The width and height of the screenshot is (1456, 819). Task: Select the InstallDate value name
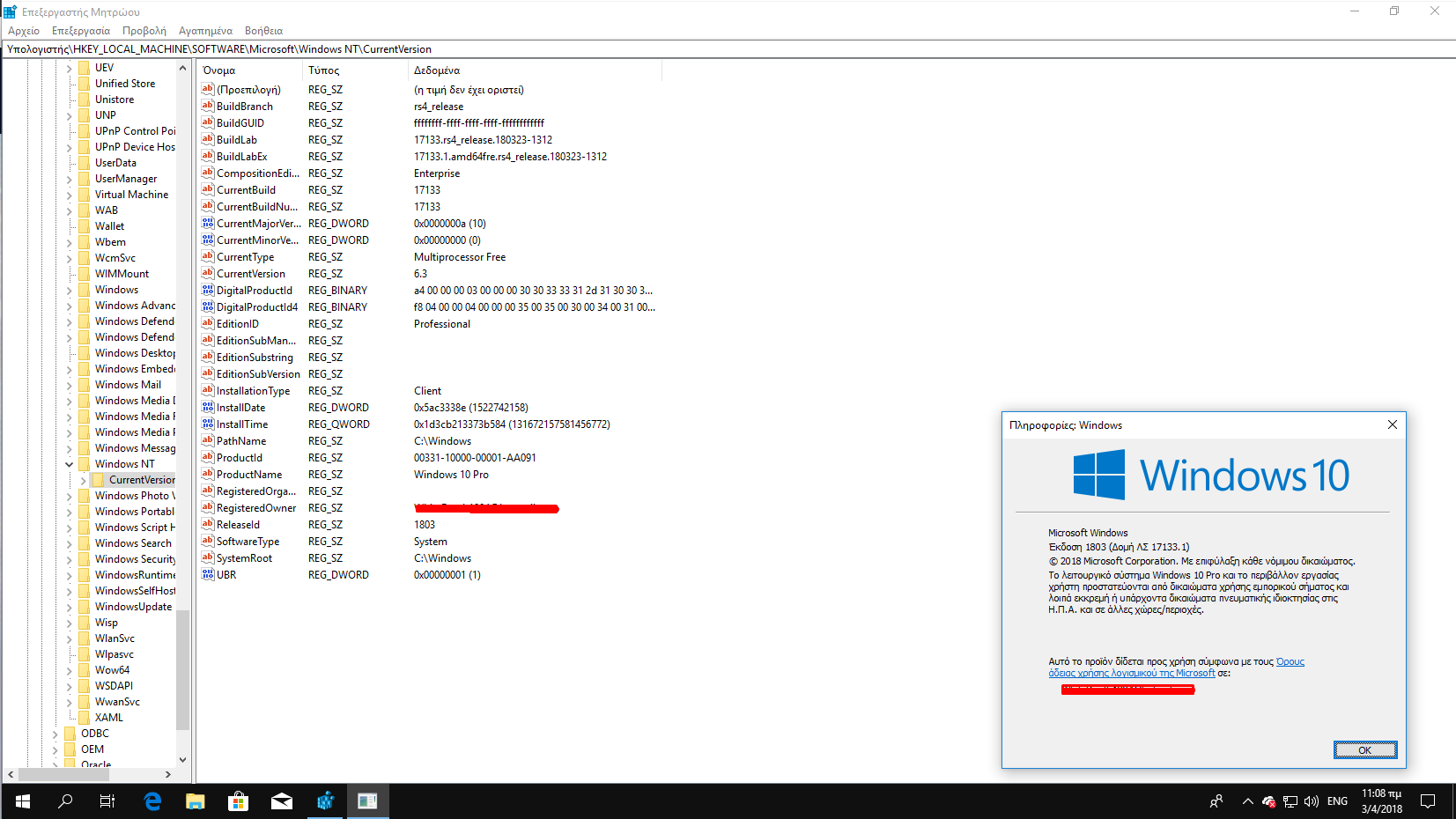(240, 408)
